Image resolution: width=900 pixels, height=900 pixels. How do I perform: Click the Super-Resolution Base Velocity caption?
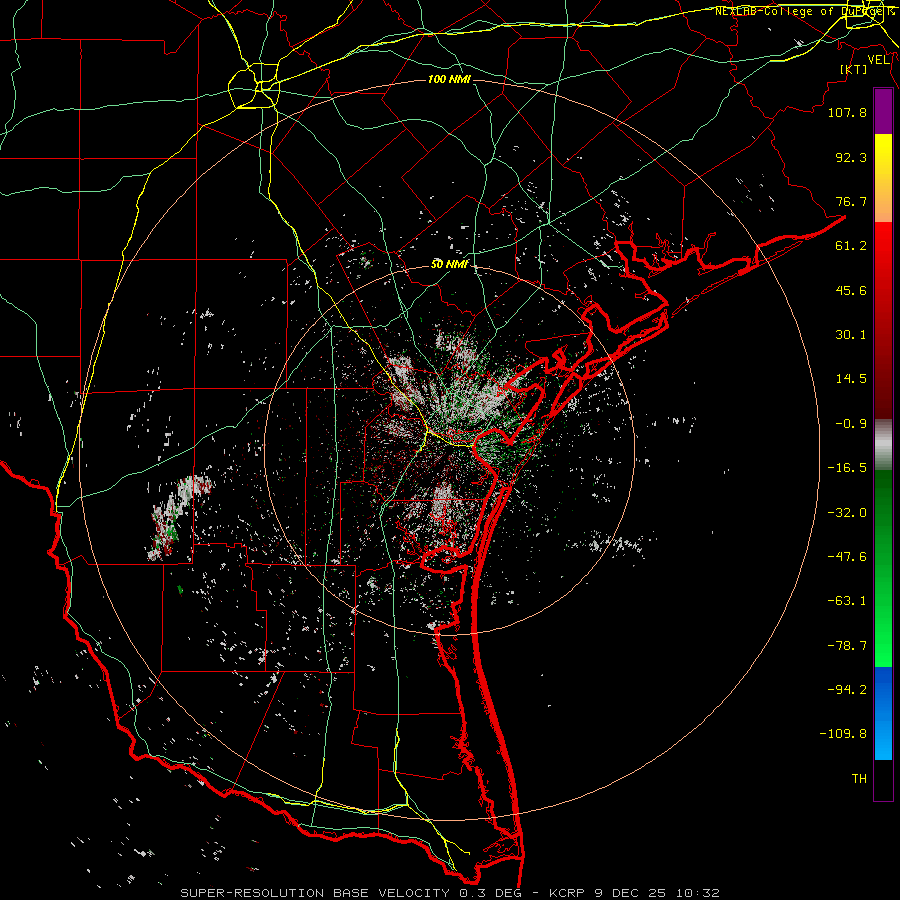click(x=449, y=893)
